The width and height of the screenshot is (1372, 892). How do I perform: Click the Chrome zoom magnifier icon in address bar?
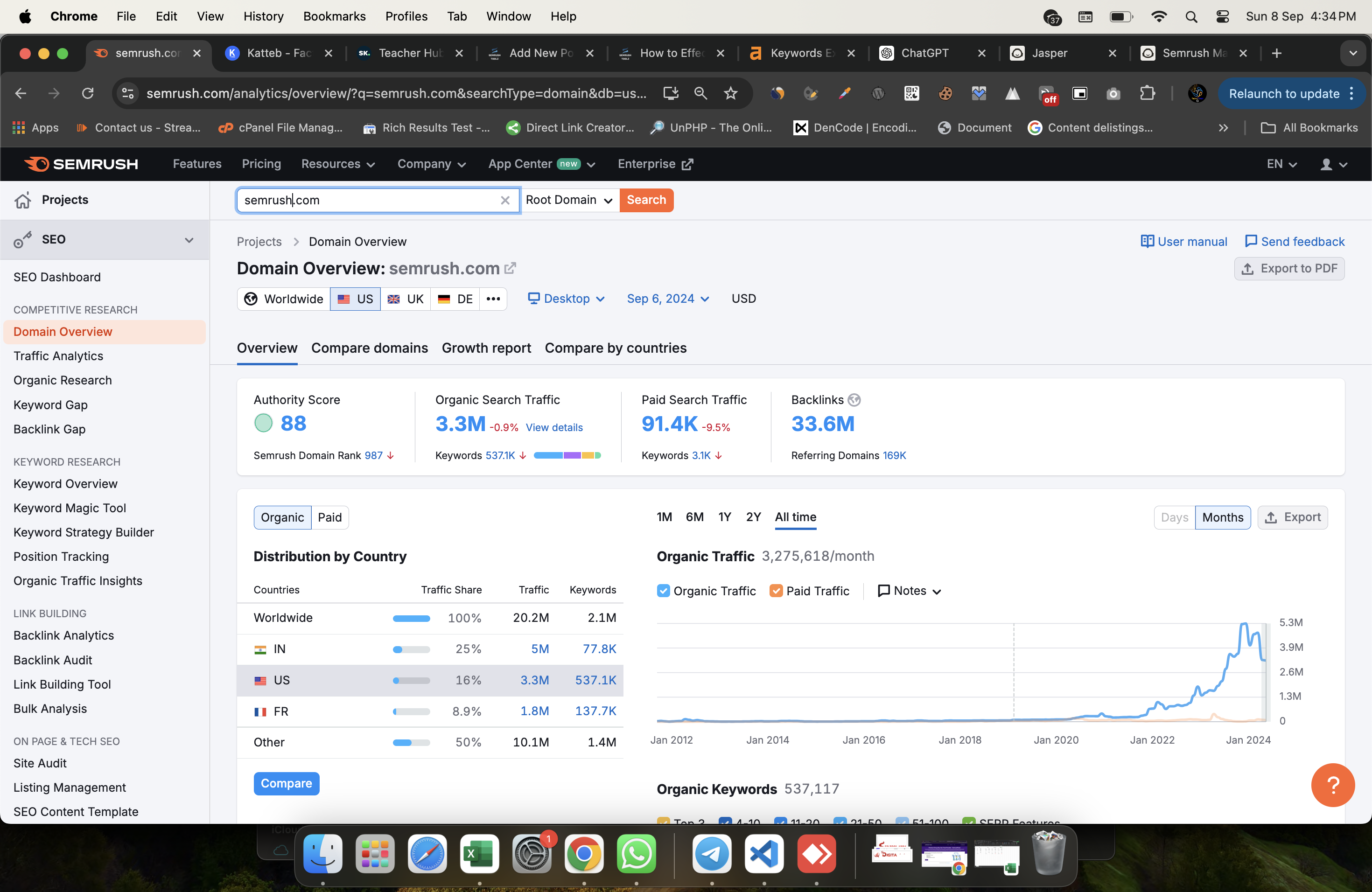pos(700,93)
